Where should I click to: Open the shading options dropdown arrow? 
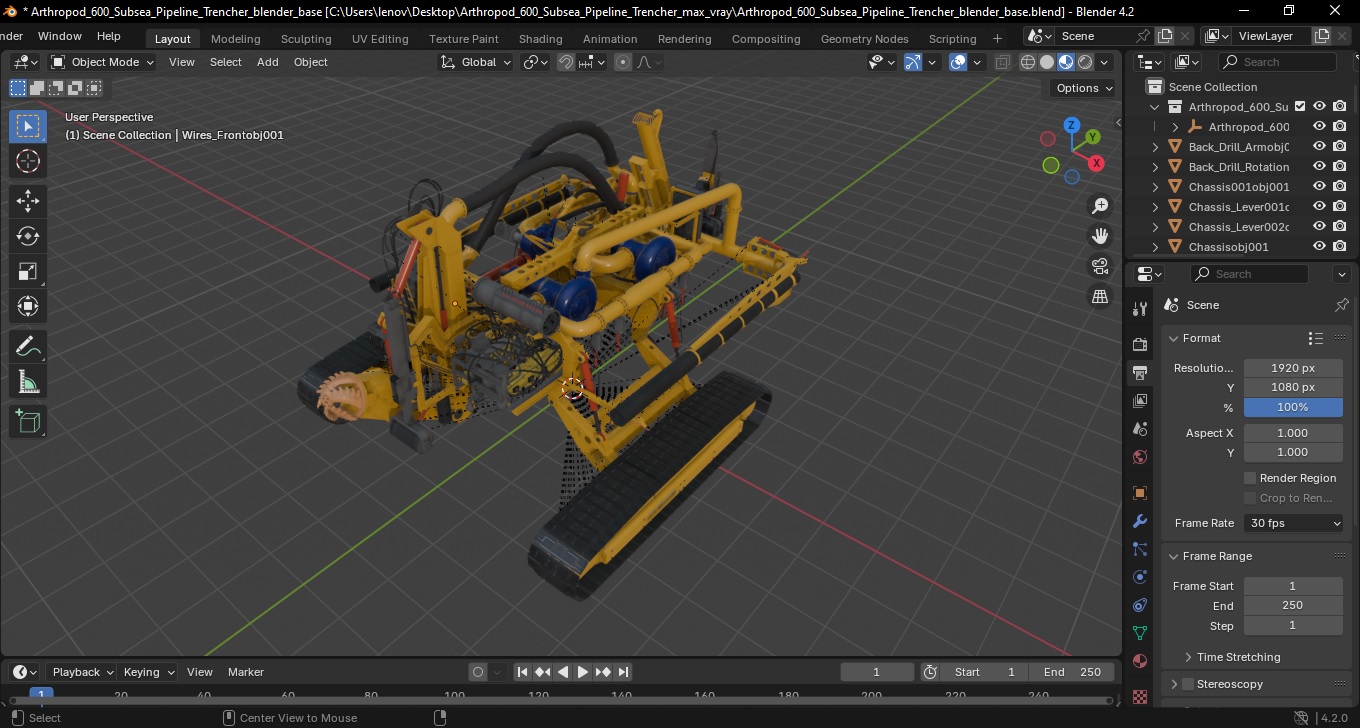point(1104,62)
